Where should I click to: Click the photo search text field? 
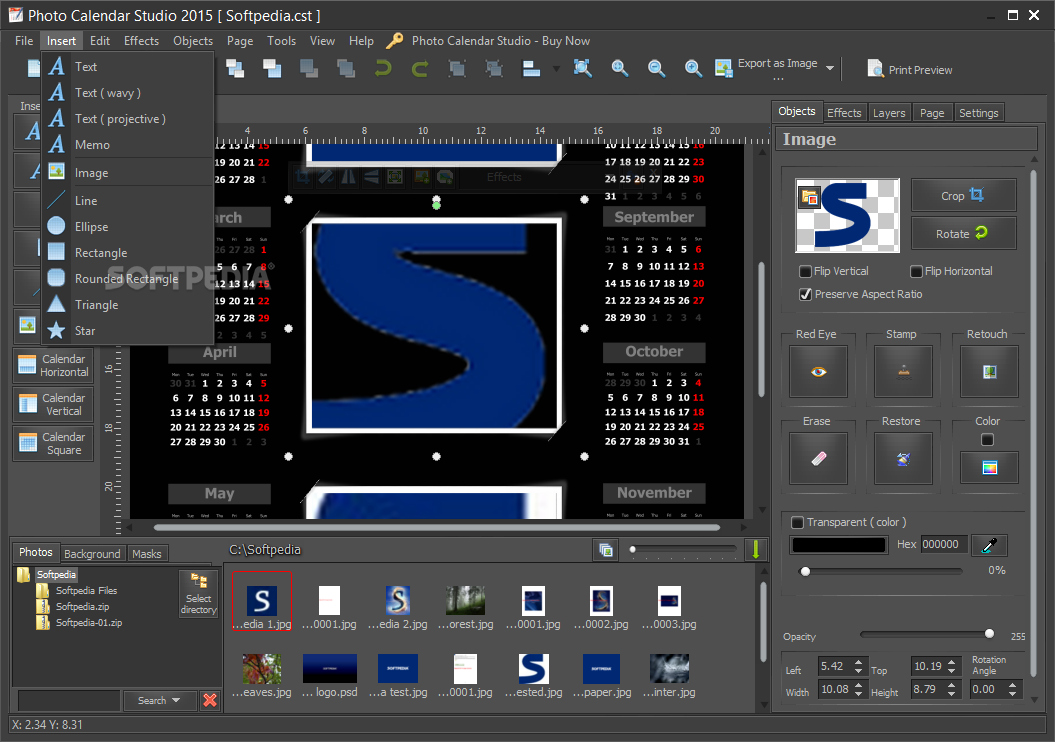[x=69, y=700]
